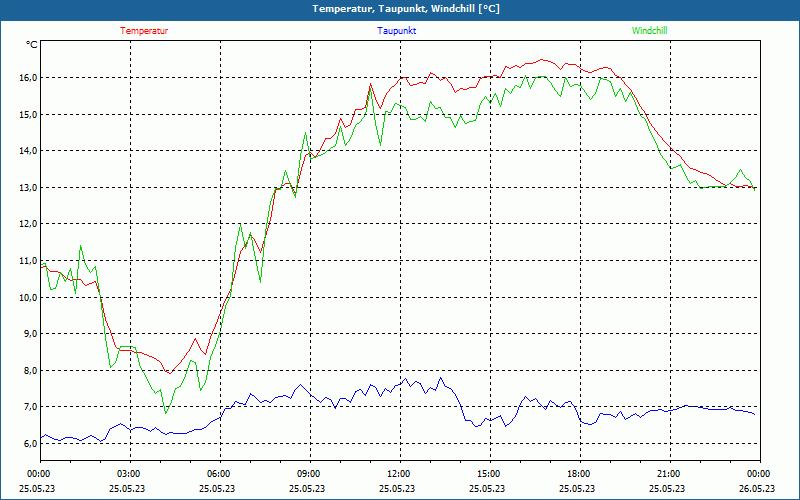Click the 11,0 y-axis value
Image resolution: width=800 pixels, height=500 pixels.
[31, 261]
